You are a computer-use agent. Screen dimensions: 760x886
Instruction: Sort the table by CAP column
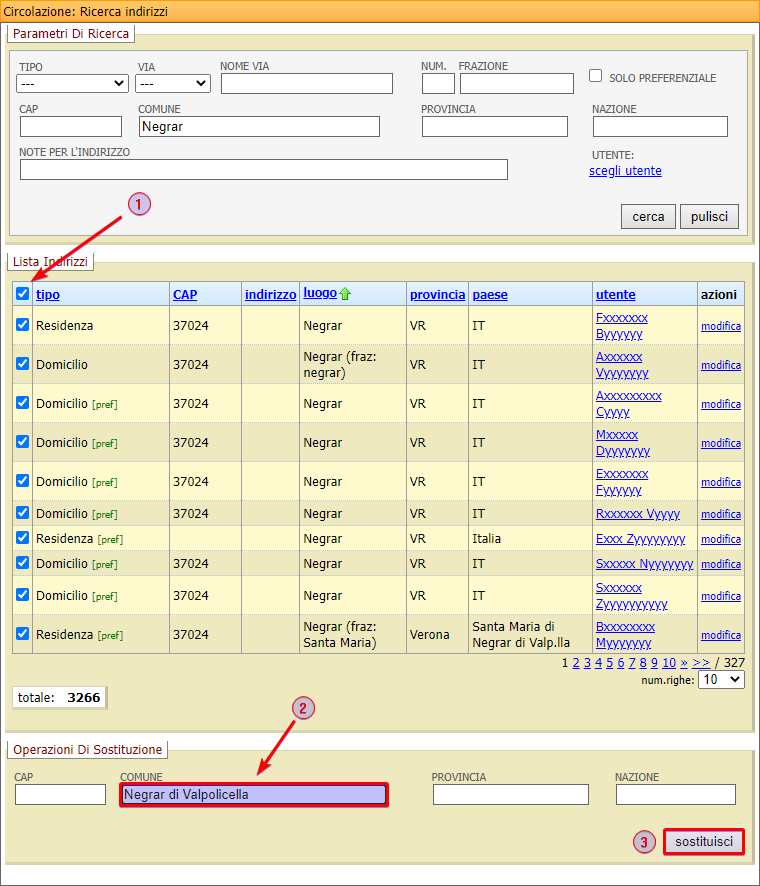(x=185, y=295)
